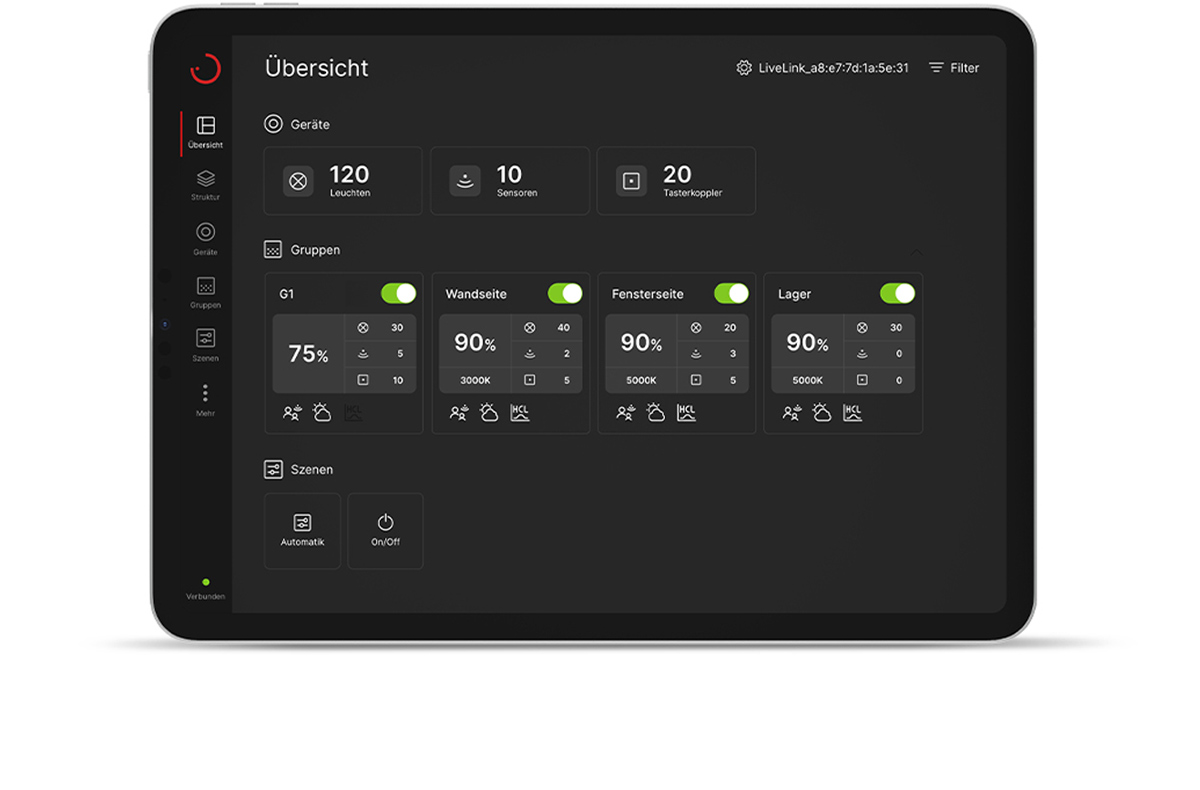Click the HCL icon in Lager group
Viewport: 1200px width, 790px height.
(852, 413)
